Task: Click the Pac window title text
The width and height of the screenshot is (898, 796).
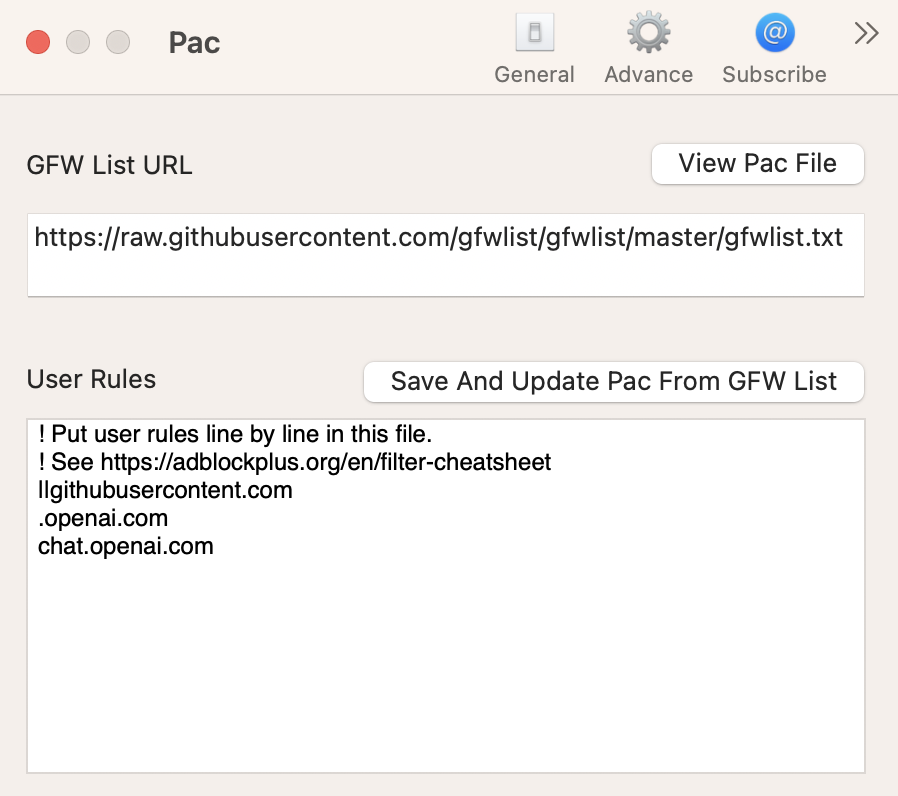Action: (x=194, y=43)
